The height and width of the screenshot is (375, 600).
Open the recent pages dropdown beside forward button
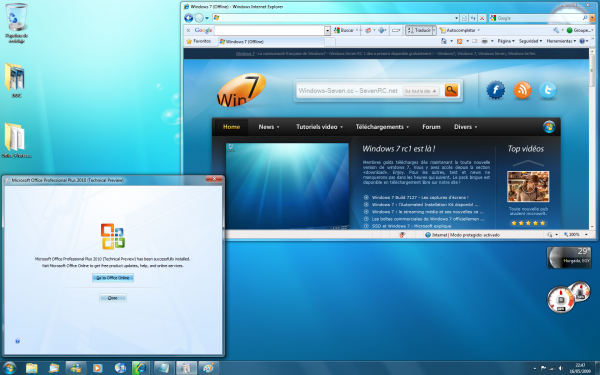point(207,18)
